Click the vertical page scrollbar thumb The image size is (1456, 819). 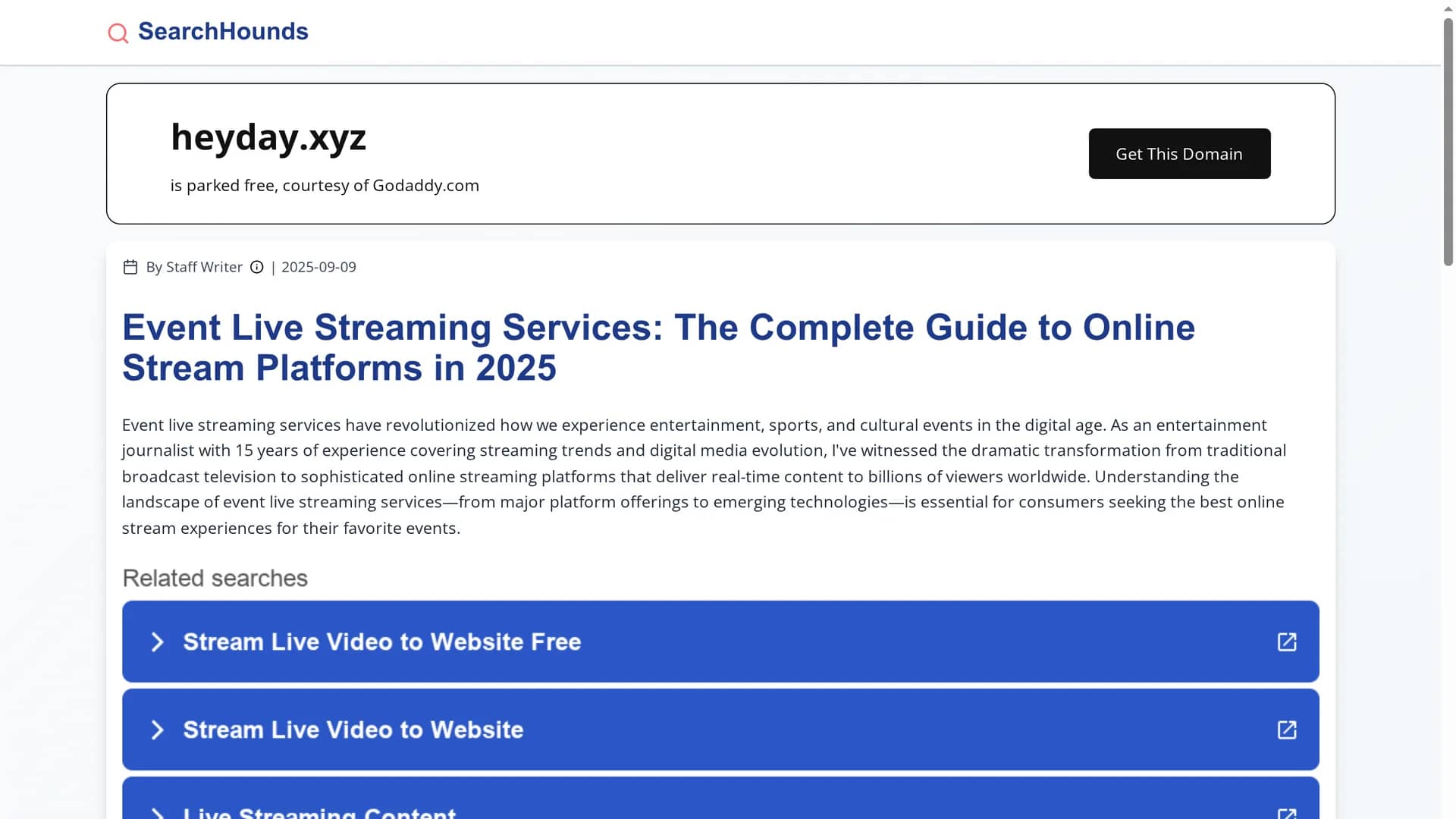point(1448,141)
